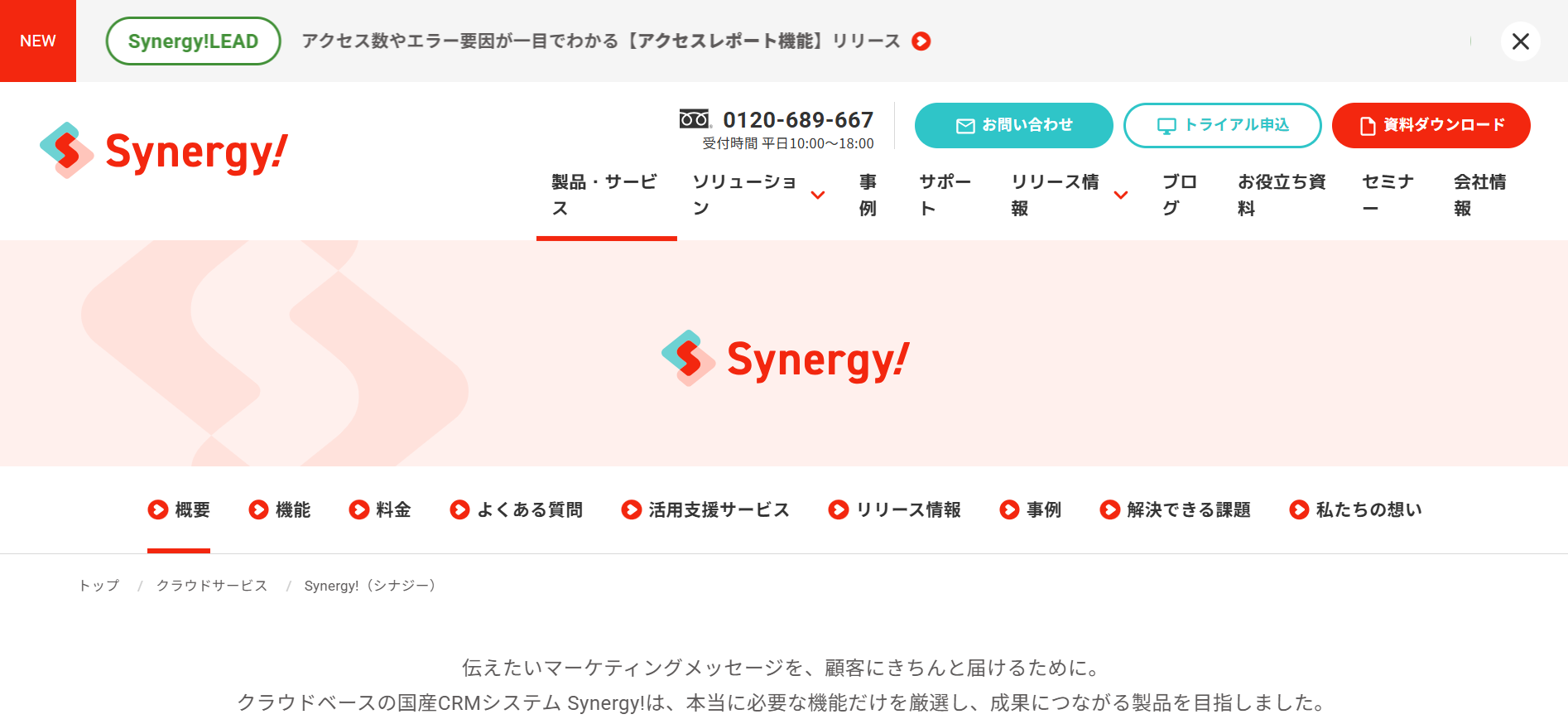Click the Synergy! logo in the header
Viewport: 1568px width, 724px height.
(163, 152)
